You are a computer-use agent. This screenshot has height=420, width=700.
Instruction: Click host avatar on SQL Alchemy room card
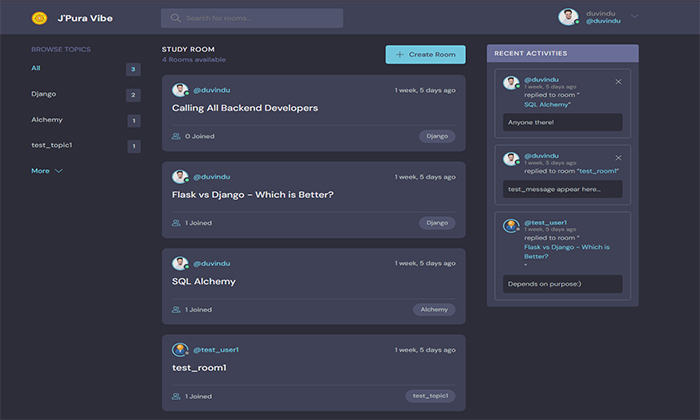tap(180, 263)
